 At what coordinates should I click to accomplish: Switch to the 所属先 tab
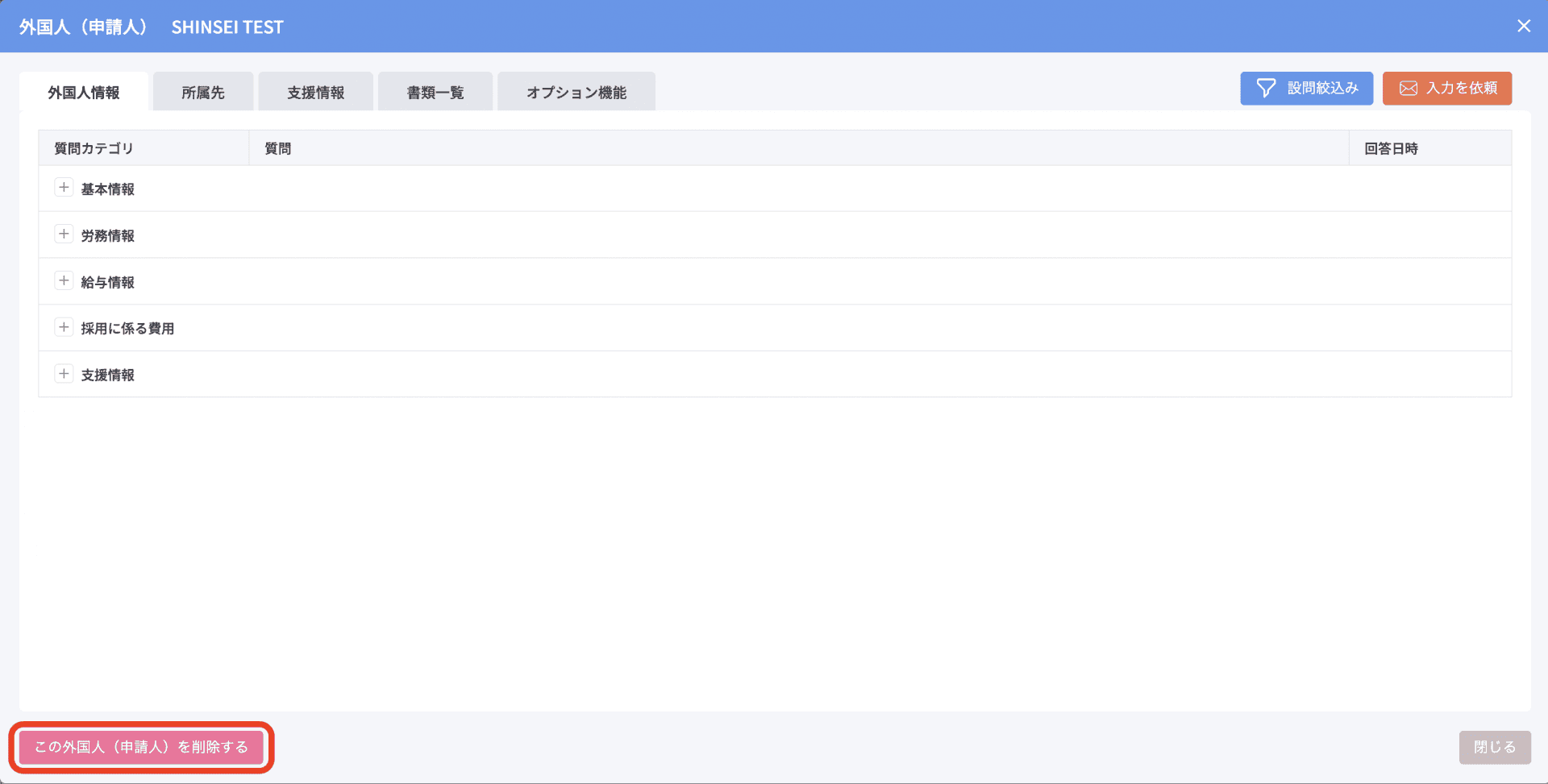[x=203, y=93]
